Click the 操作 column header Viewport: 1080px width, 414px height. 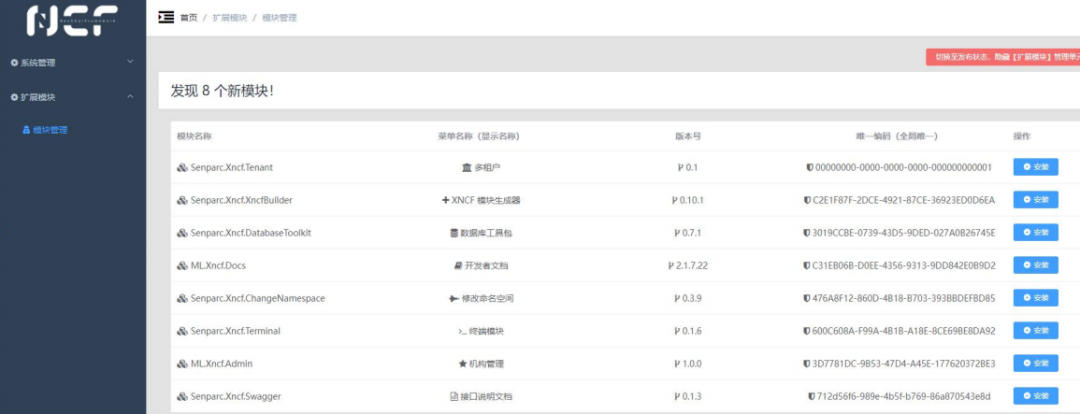pyautogui.click(x=1021, y=136)
